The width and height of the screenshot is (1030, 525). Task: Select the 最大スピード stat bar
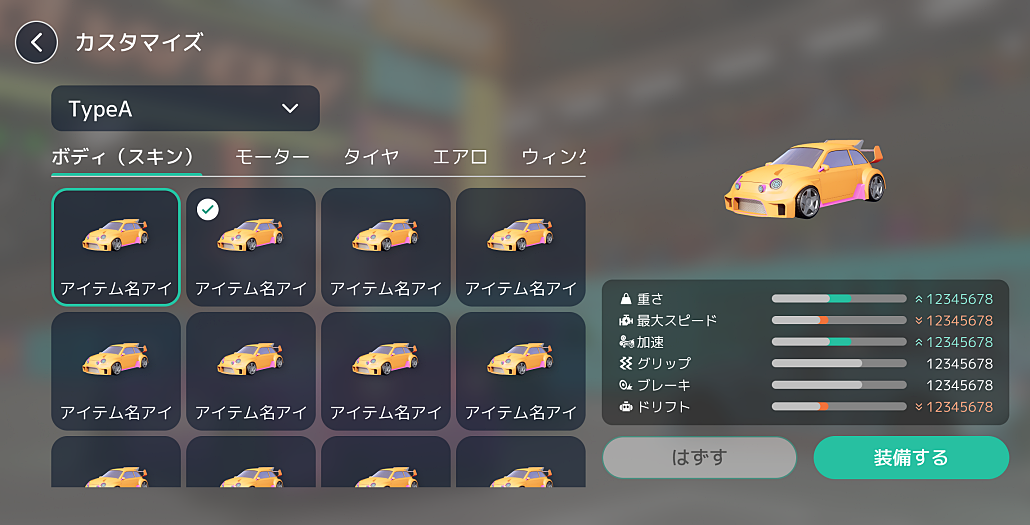click(x=839, y=321)
